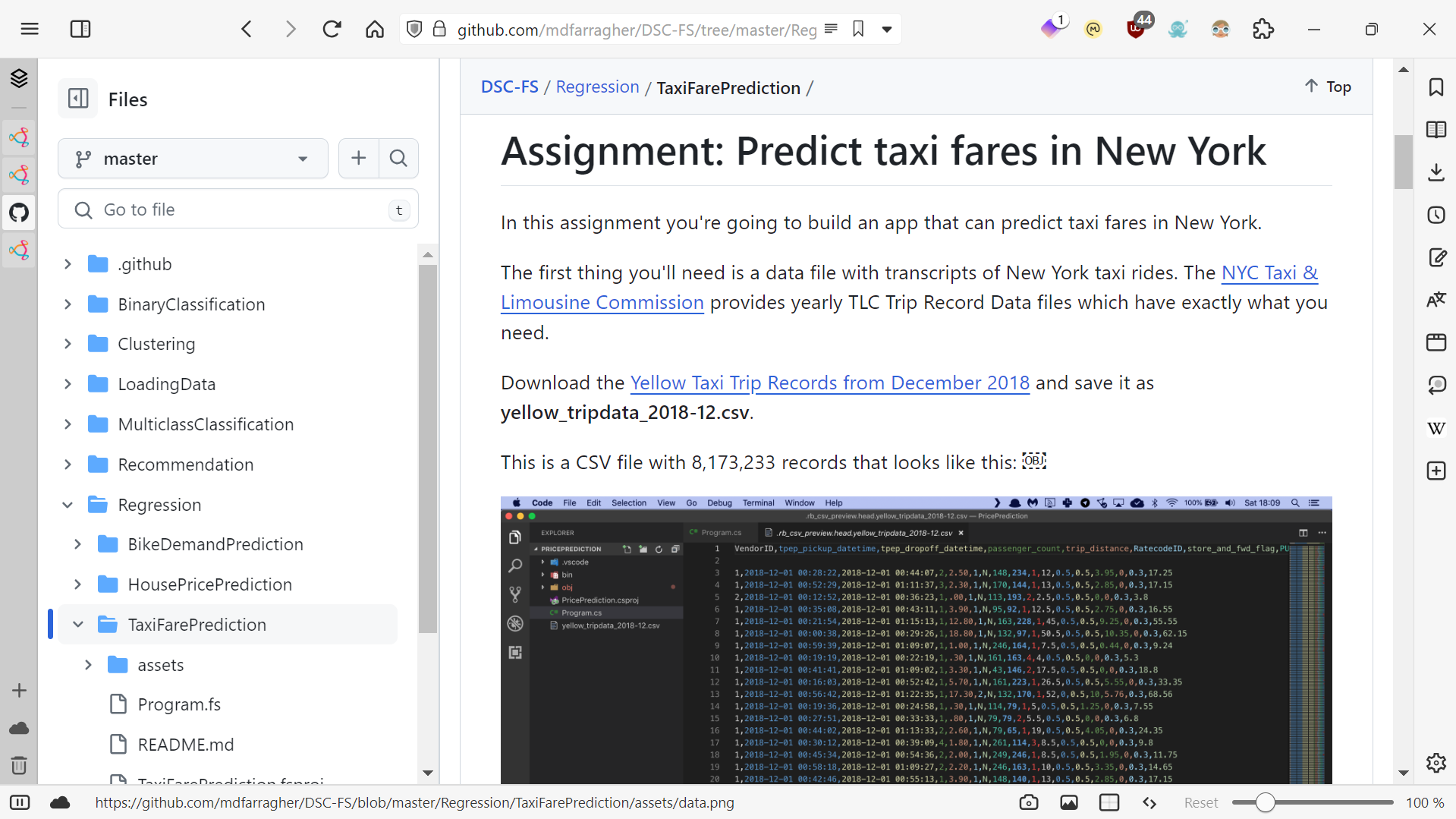Navigate to DSC-FS breadcrumb link
The height and width of the screenshot is (819, 1456).
(x=509, y=87)
